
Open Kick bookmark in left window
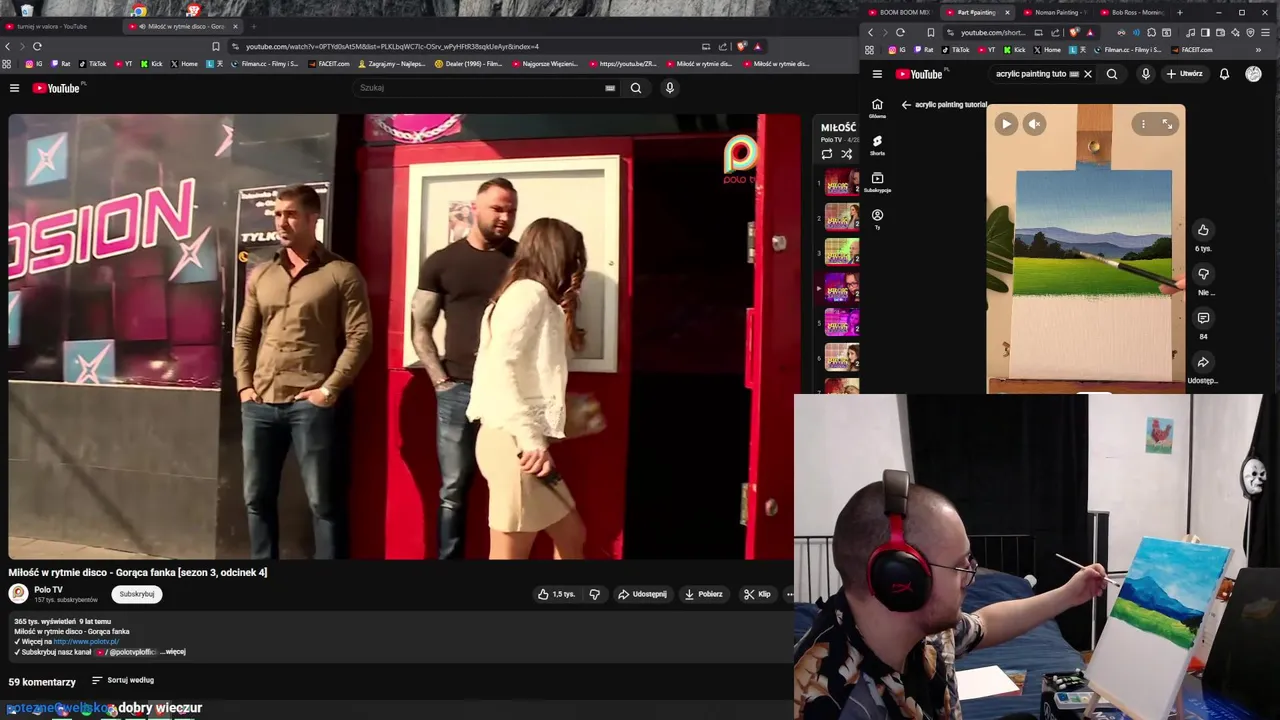(x=151, y=64)
